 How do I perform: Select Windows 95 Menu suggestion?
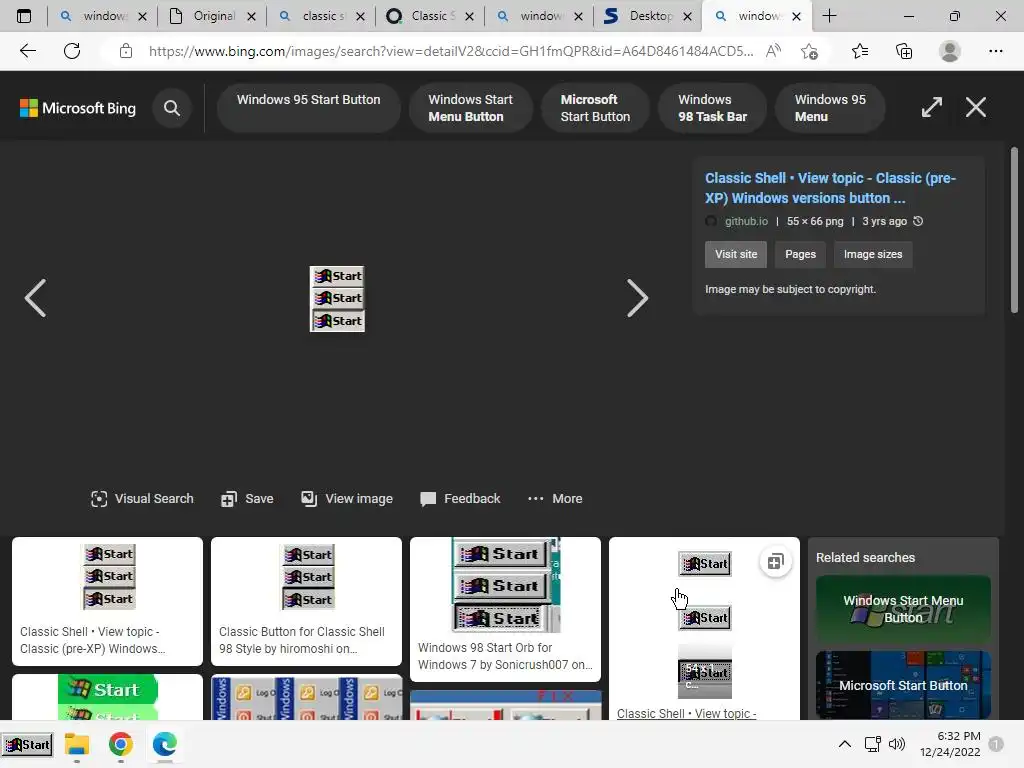[830, 108]
